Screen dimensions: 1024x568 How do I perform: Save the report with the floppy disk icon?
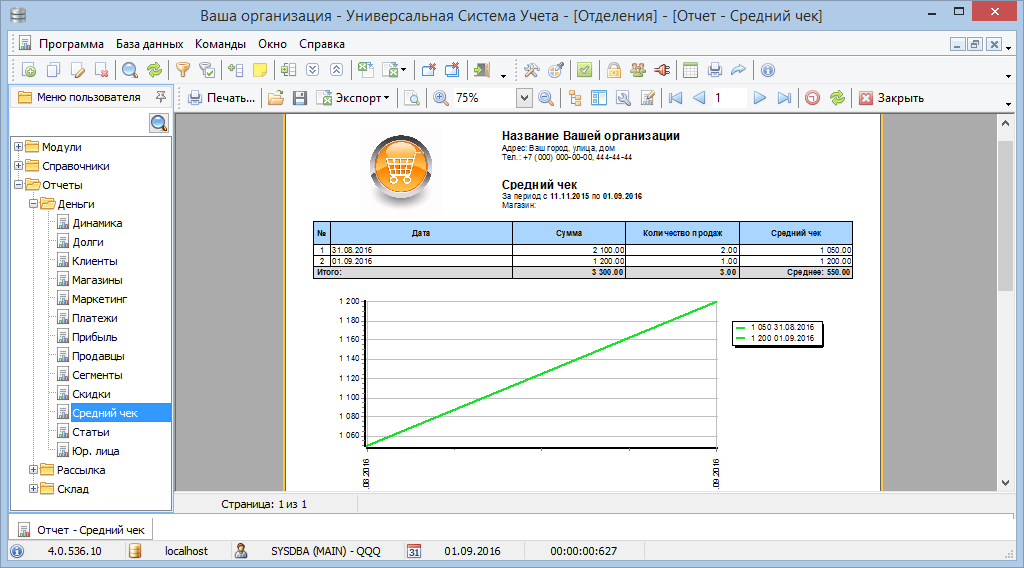[299, 98]
